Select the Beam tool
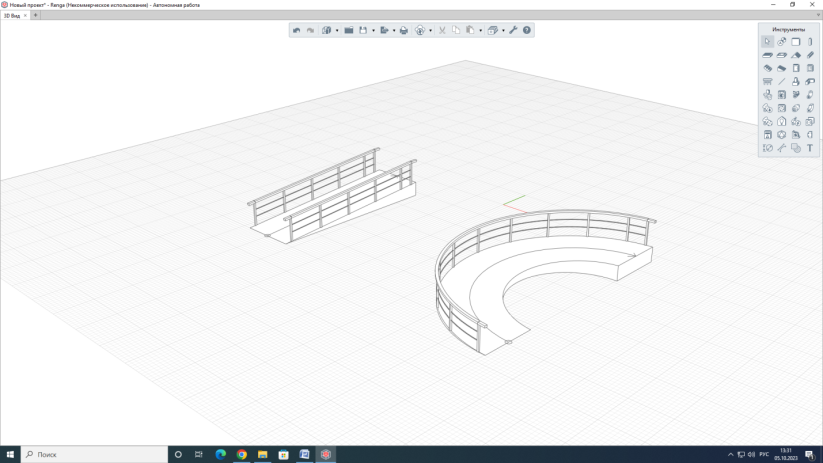Image resolution: width=823 pixels, height=463 pixels. [x=810, y=55]
